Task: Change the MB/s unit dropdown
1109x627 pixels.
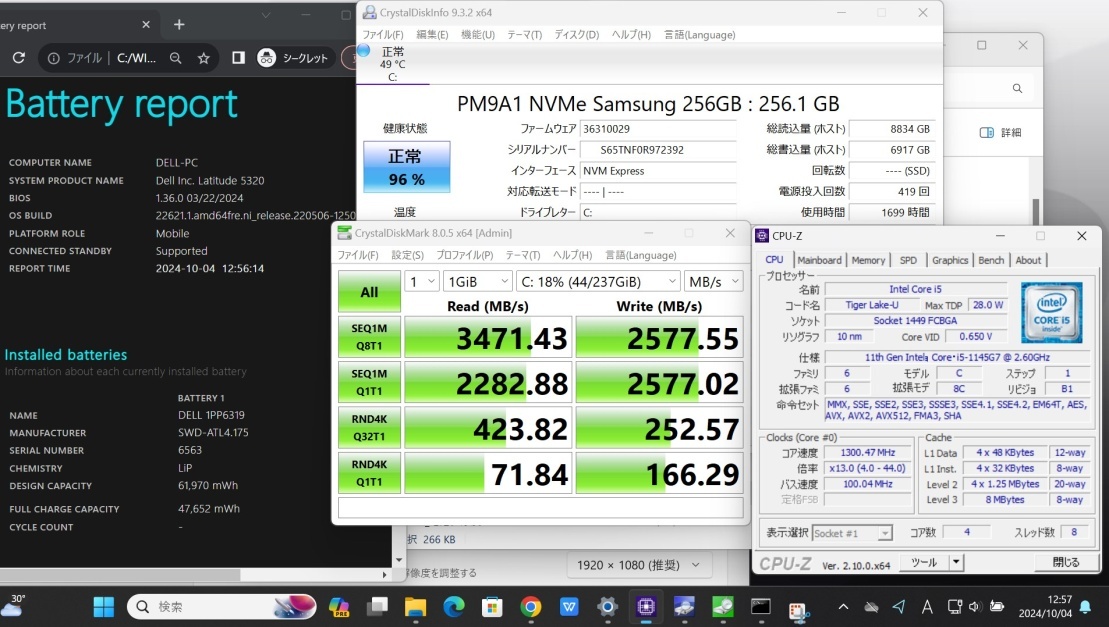Action: pyautogui.click(x=714, y=282)
